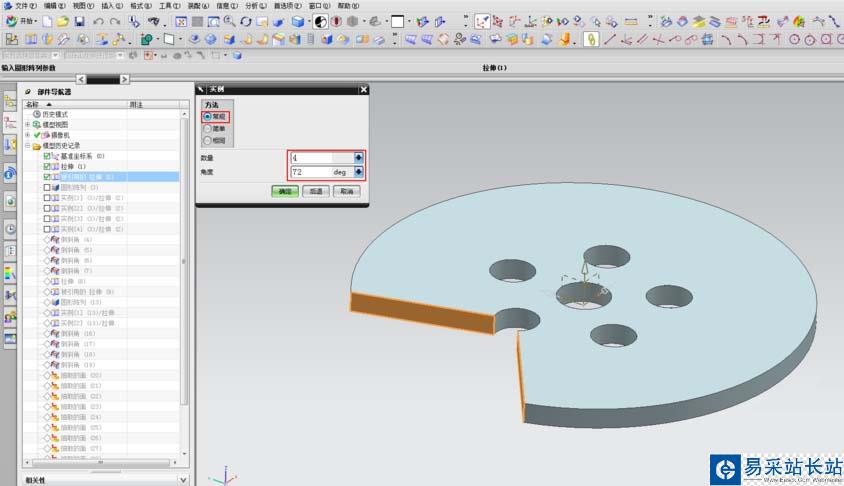Click the WCS orientation icon in the top-right toolbar
This screenshot has height=486, width=844.
click(482, 22)
